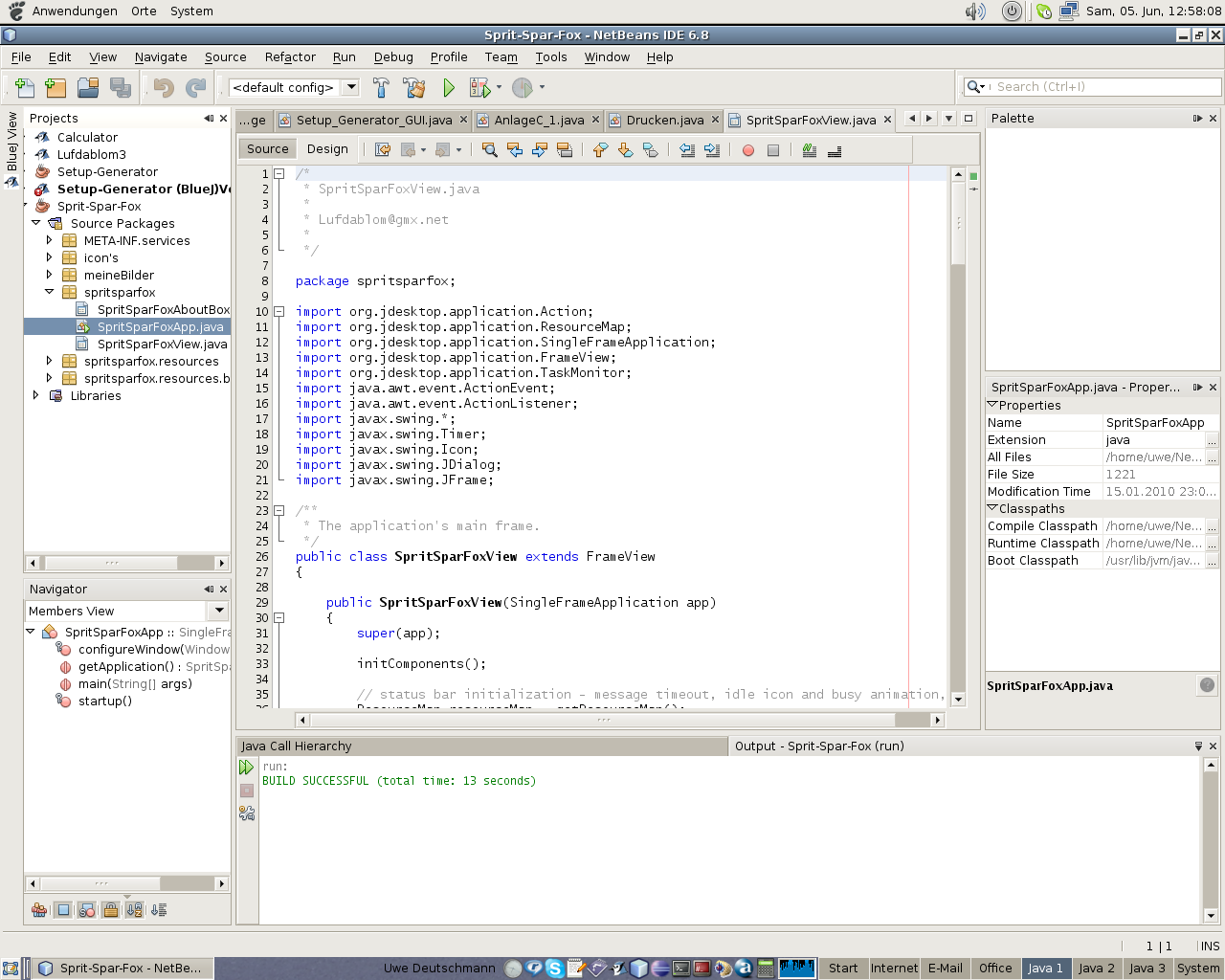The width and height of the screenshot is (1225, 980).
Task: Collapse the Source Packages tree node
Action: click(36, 223)
